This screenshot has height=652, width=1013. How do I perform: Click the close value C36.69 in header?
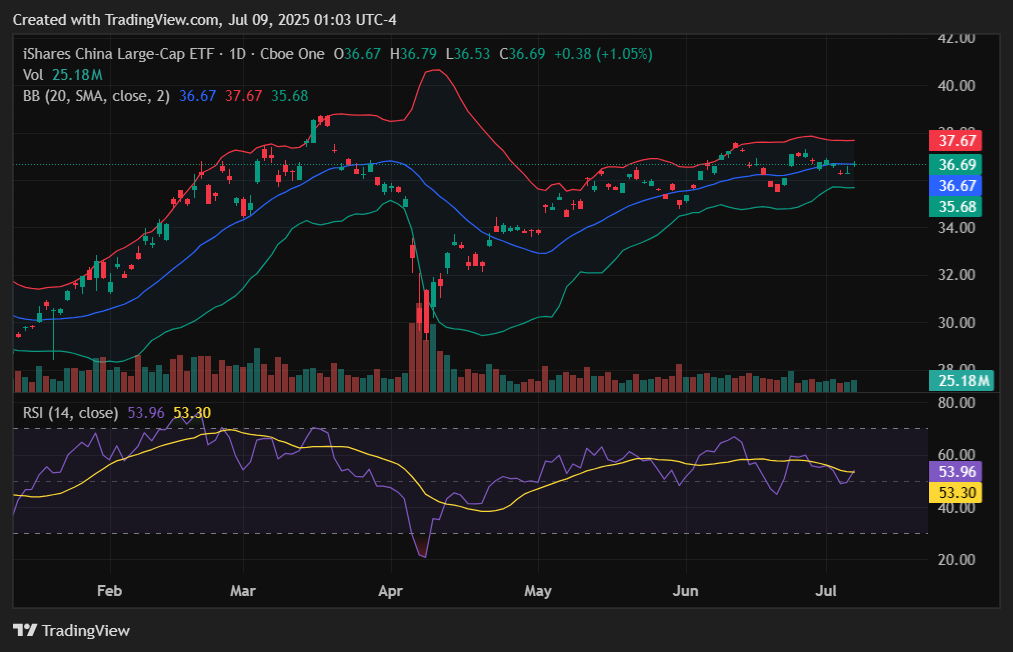522,54
